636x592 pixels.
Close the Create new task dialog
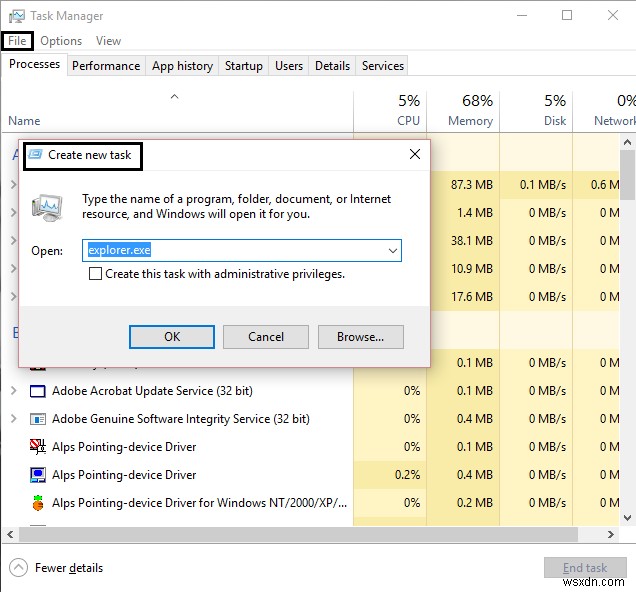(415, 154)
